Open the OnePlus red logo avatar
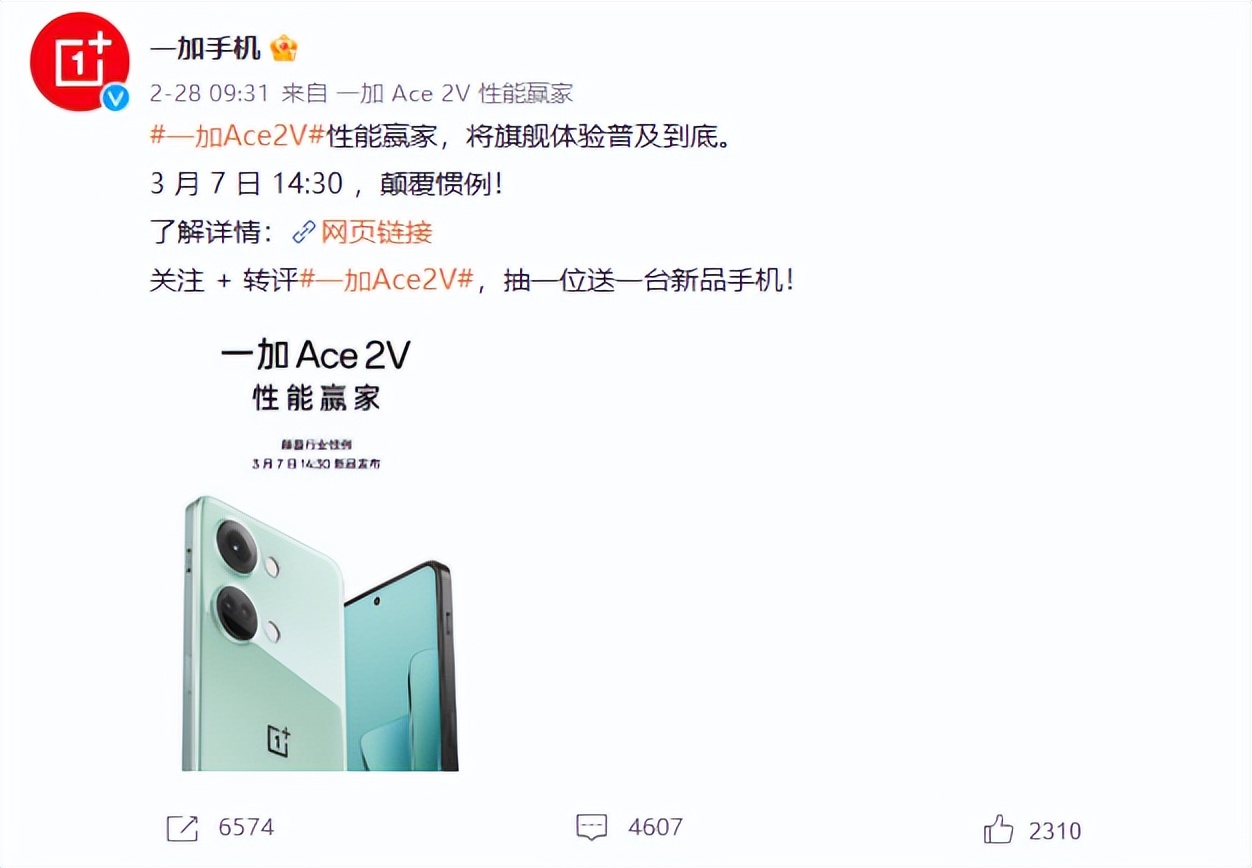The image size is (1252, 868). [80, 62]
